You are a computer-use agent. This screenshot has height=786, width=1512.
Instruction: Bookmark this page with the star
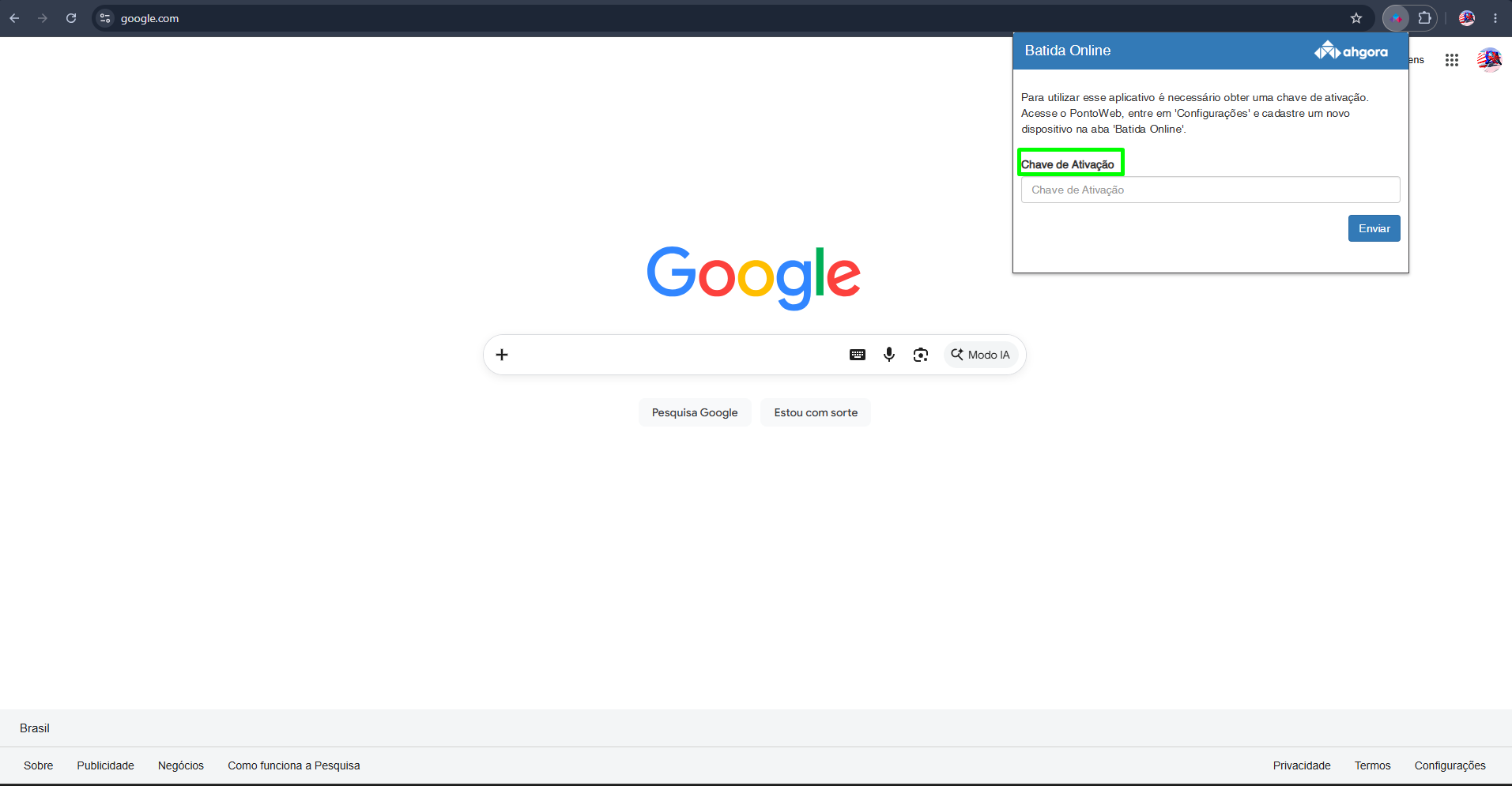[x=1356, y=18]
